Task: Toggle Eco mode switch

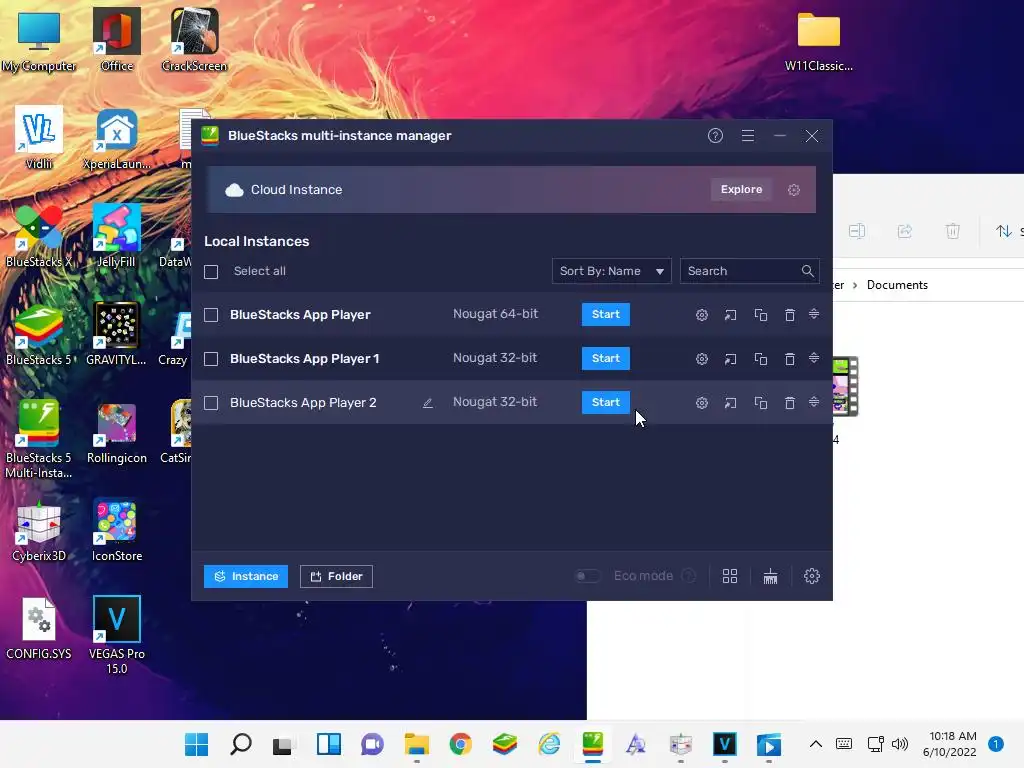Action: [586, 576]
